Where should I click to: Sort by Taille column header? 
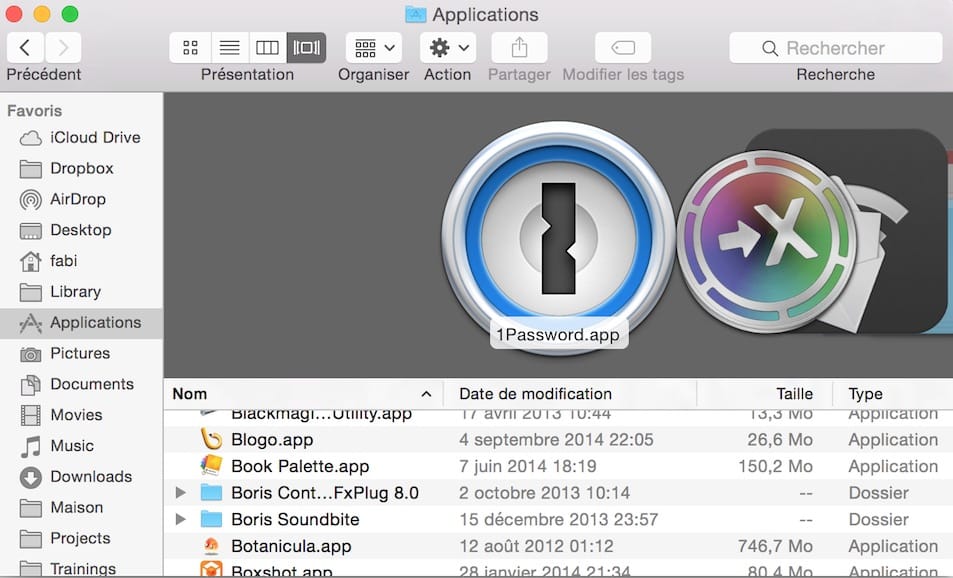coord(764,394)
